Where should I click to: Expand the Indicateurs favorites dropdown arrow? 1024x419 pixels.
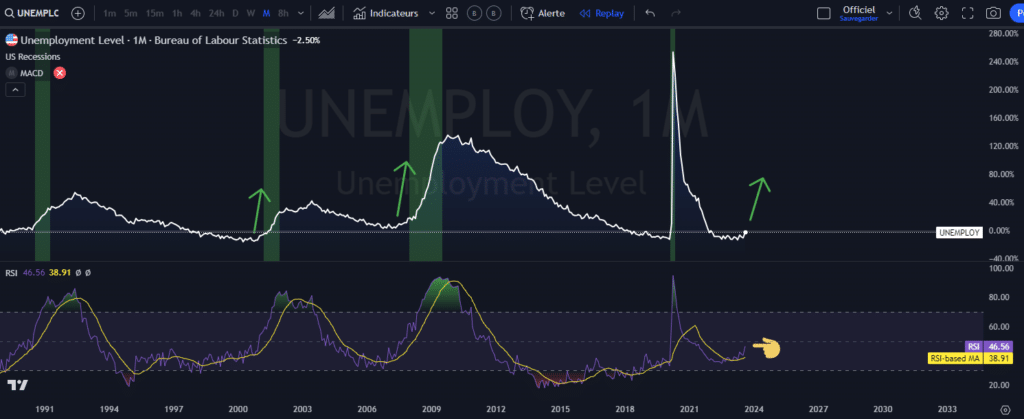pos(431,14)
